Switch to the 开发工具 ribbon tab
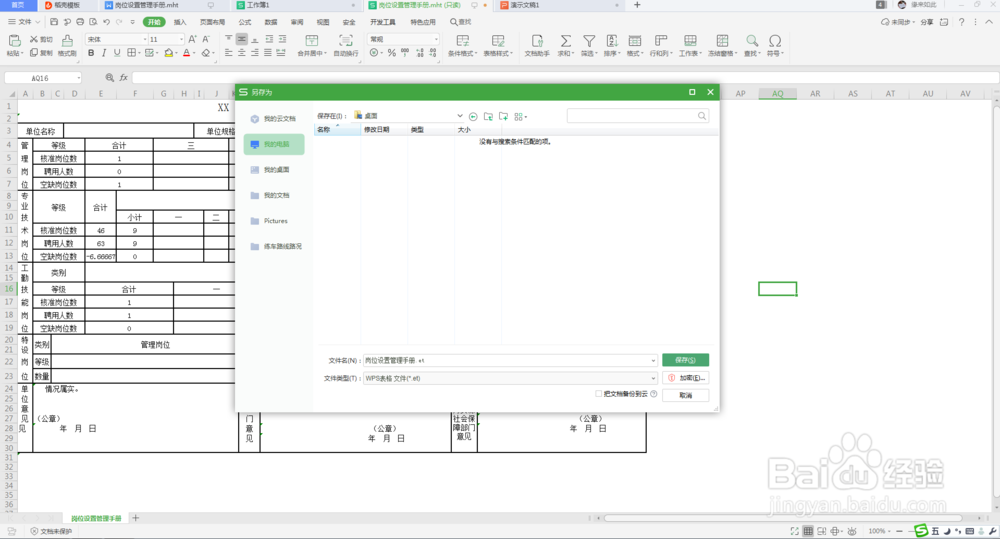 383,22
